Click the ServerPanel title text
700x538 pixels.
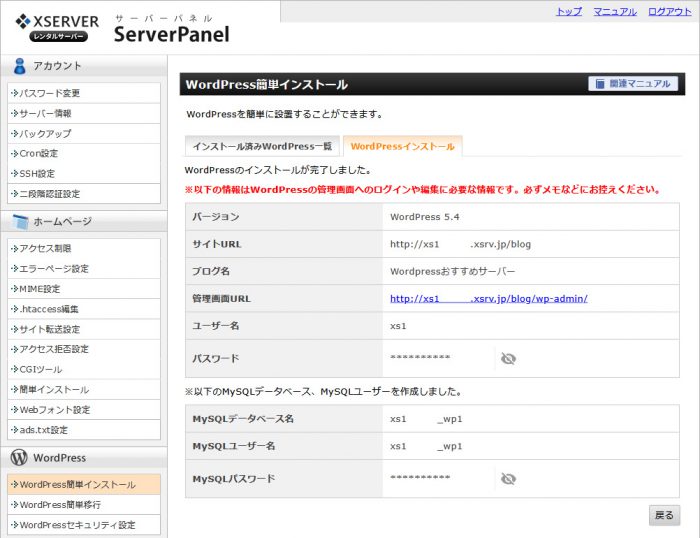click(171, 34)
